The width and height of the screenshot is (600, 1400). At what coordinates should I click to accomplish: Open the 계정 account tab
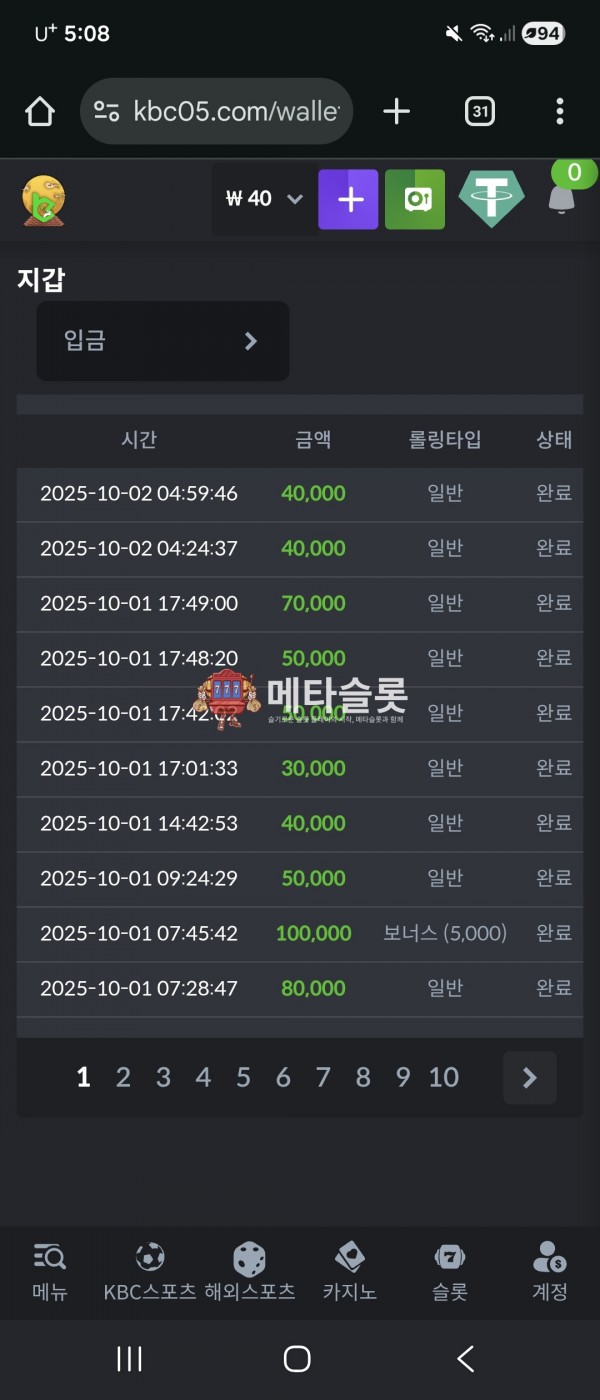pos(549,1272)
